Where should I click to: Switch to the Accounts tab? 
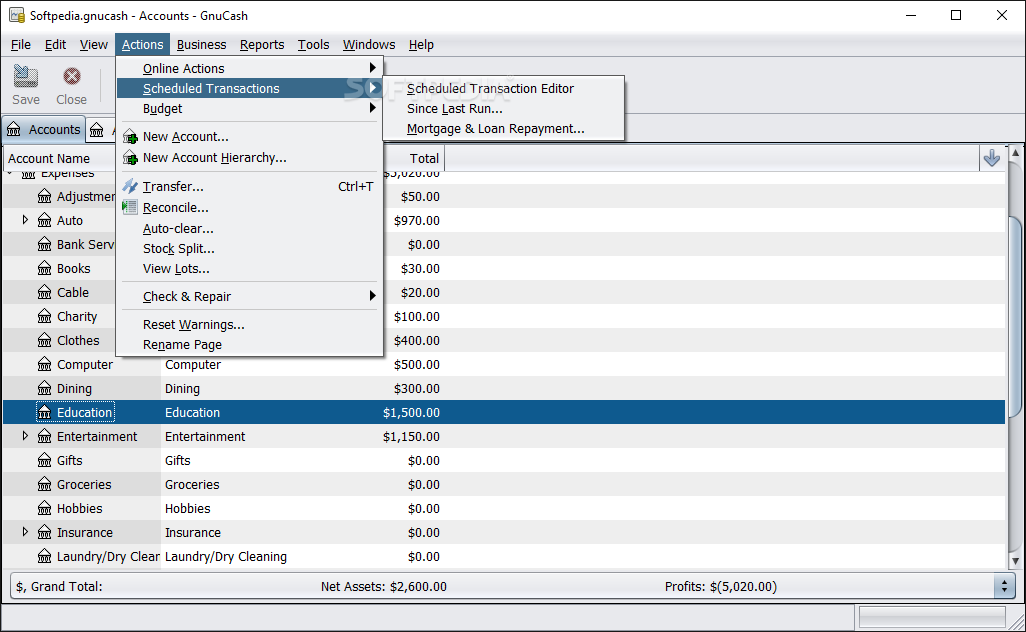[44, 130]
